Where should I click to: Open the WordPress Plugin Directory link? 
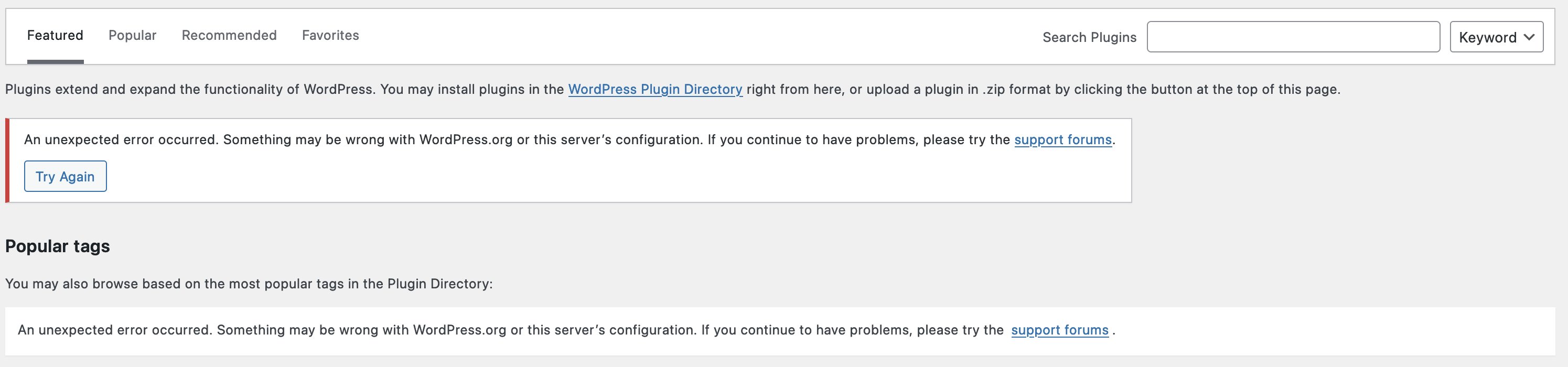pyautogui.click(x=655, y=90)
